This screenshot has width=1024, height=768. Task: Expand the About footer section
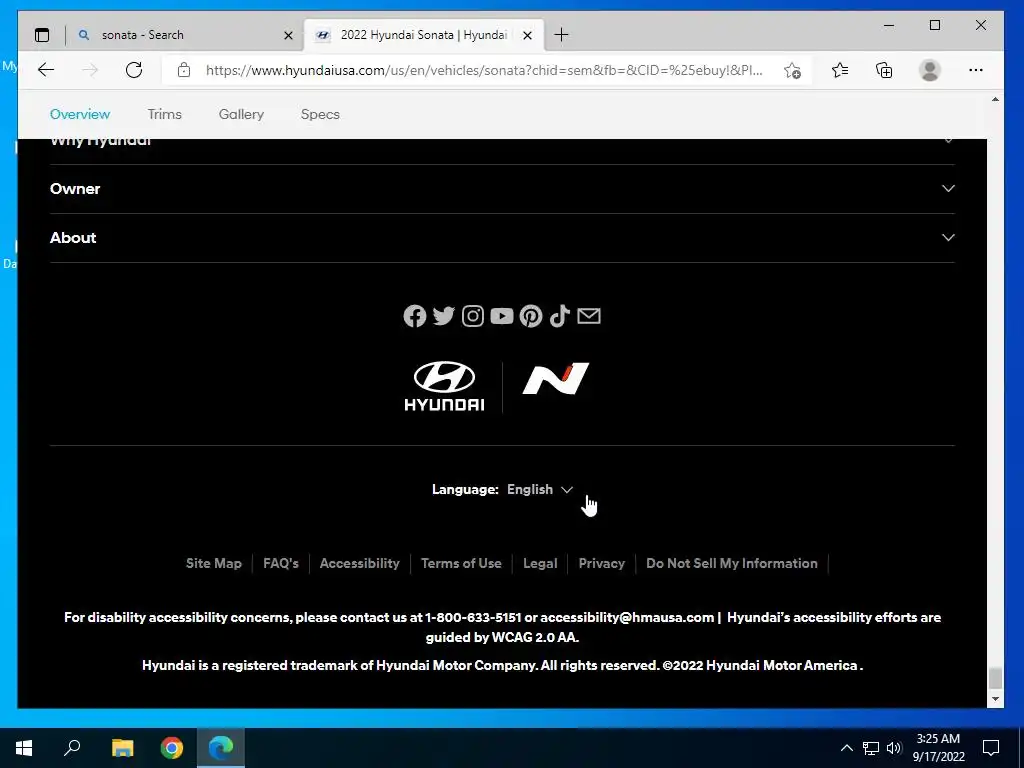coord(502,238)
